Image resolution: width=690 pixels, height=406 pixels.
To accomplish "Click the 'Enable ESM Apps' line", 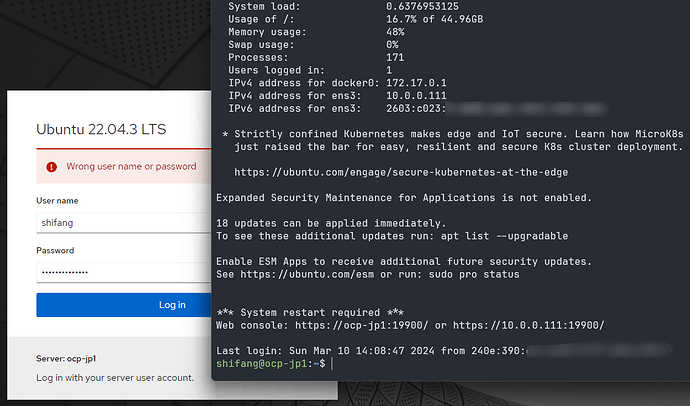I will (x=404, y=262).
